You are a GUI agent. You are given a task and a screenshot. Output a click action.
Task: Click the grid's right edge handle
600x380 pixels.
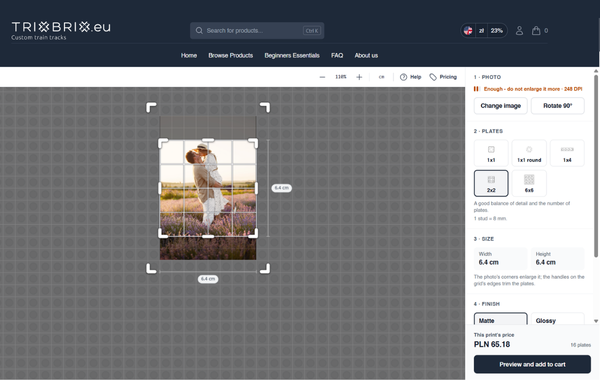click(256, 188)
